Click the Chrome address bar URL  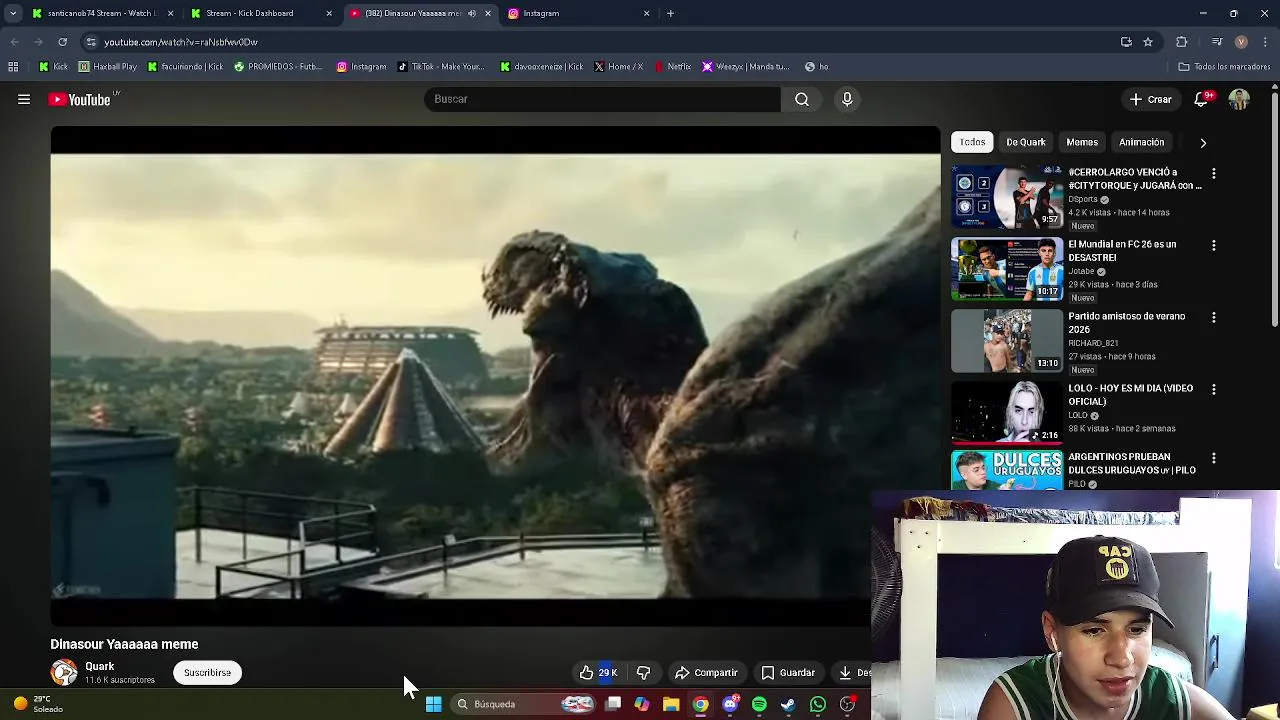[x=181, y=42]
